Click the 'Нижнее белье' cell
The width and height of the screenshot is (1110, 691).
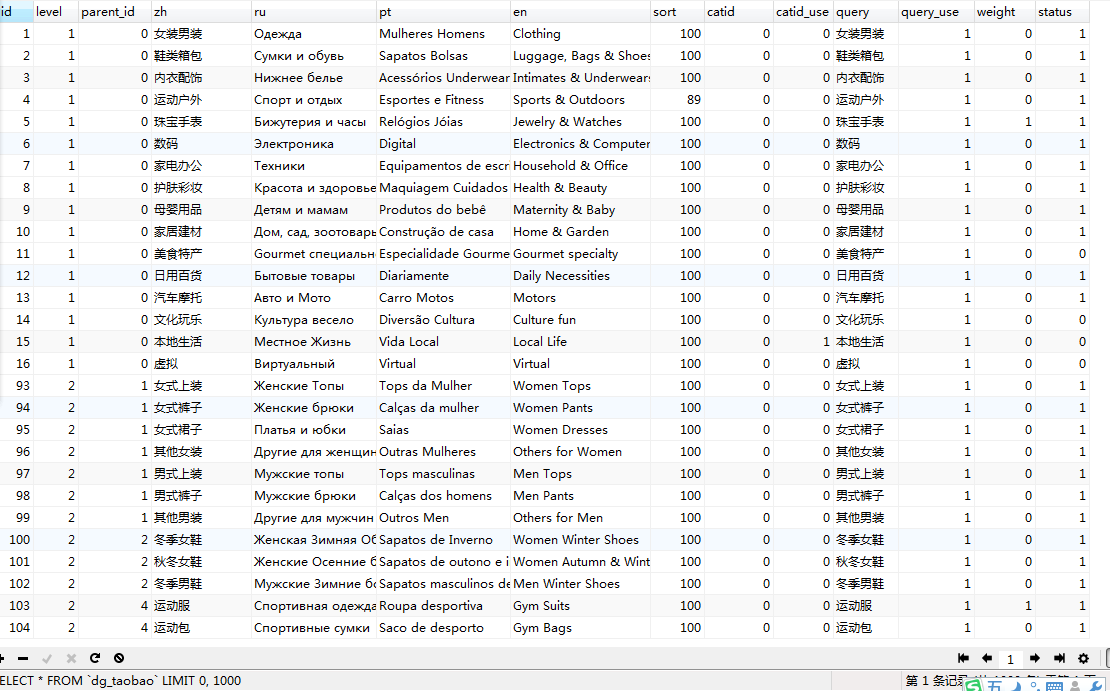tap(314, 77)
